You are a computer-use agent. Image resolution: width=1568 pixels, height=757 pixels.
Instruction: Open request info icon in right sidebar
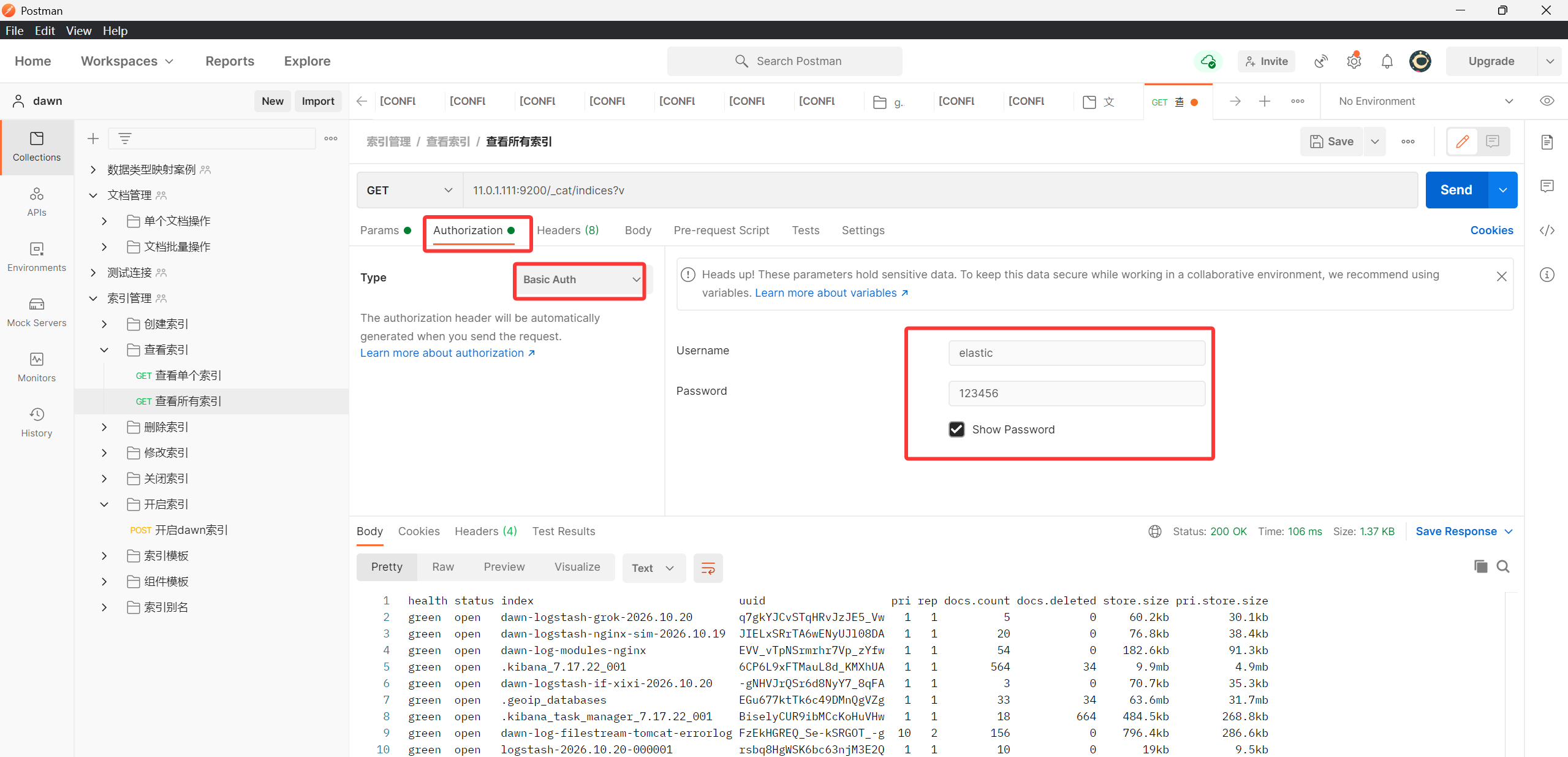(1547, 275)
